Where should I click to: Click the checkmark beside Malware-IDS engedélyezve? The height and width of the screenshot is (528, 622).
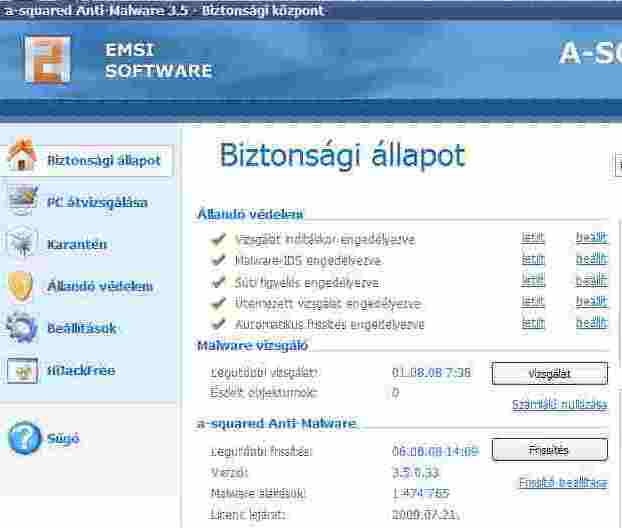click(x=218, y=261)
